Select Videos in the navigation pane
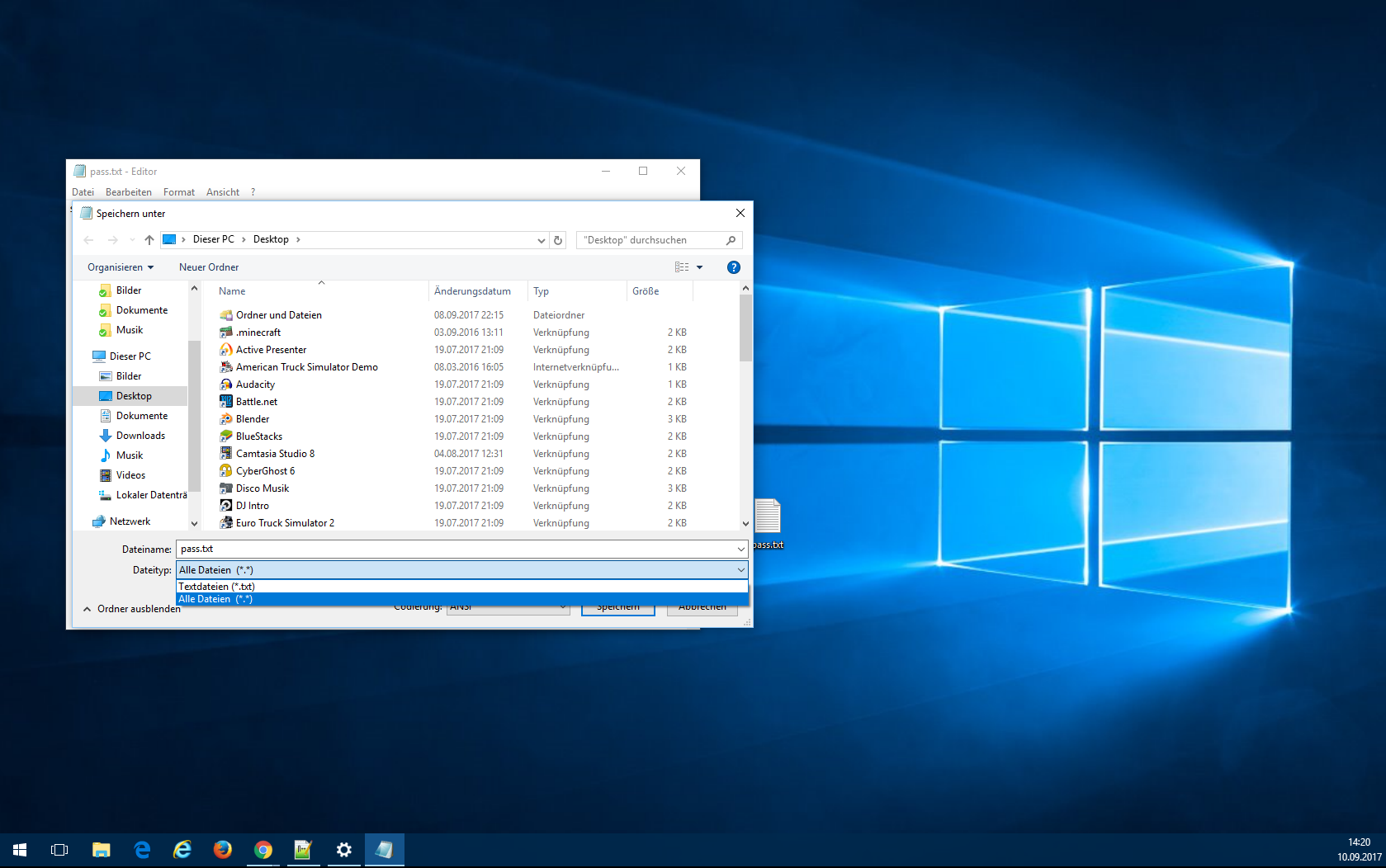The height and width of the screenshot is (868, 1386). click(x=130, y=475)
